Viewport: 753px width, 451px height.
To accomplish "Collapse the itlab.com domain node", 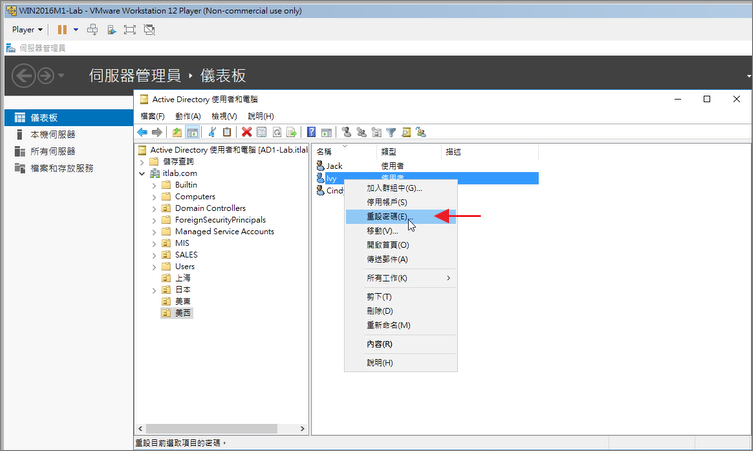I will (x=142, y=173).
